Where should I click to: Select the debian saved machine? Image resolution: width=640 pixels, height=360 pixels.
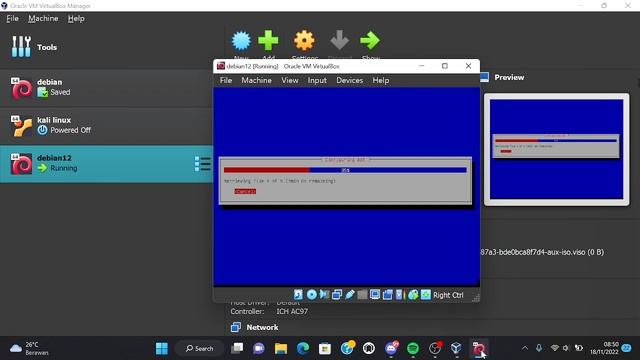(106, 87)
